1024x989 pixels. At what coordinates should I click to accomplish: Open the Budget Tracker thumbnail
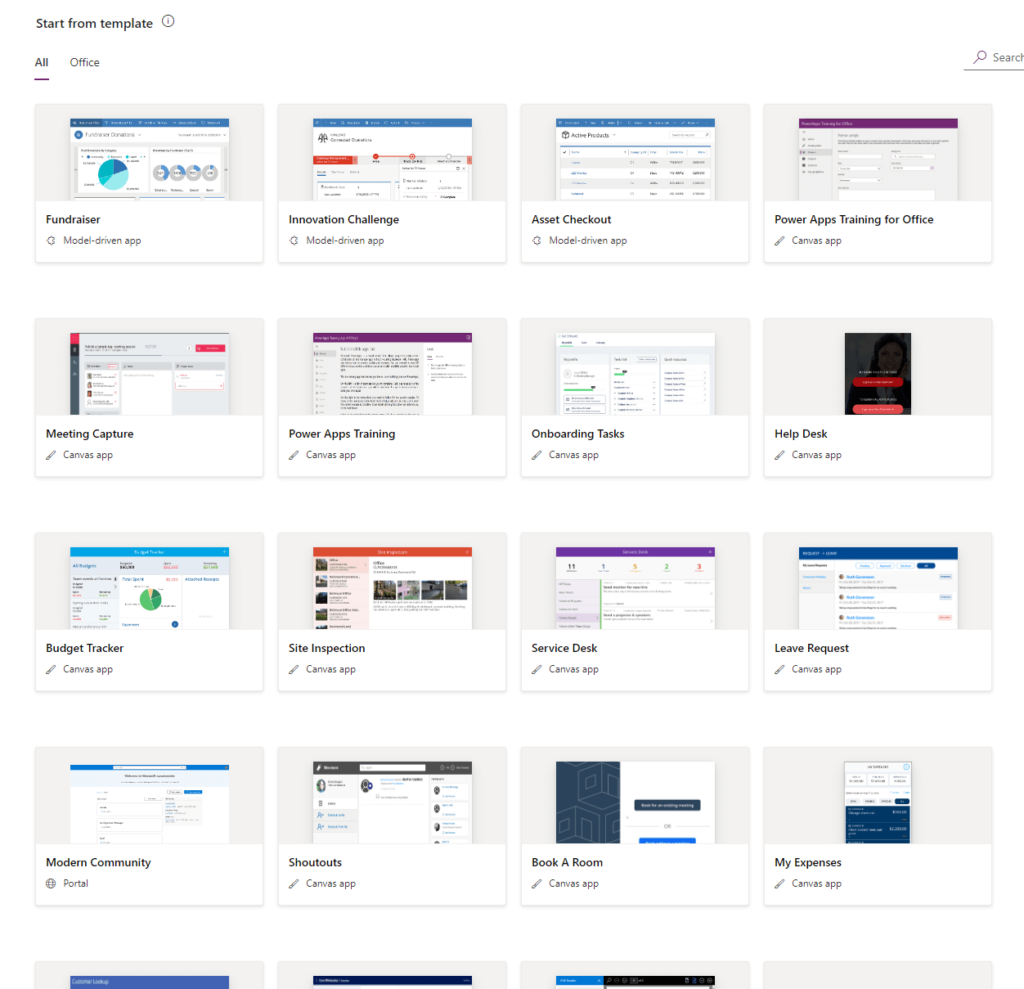[150, 588]
